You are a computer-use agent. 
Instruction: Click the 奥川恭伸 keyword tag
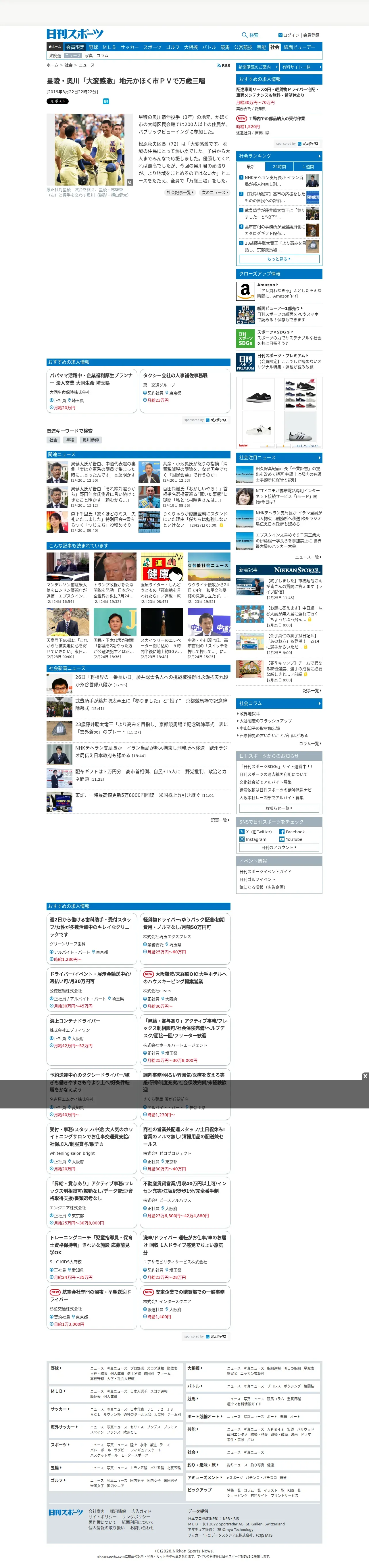coord(91,440)
